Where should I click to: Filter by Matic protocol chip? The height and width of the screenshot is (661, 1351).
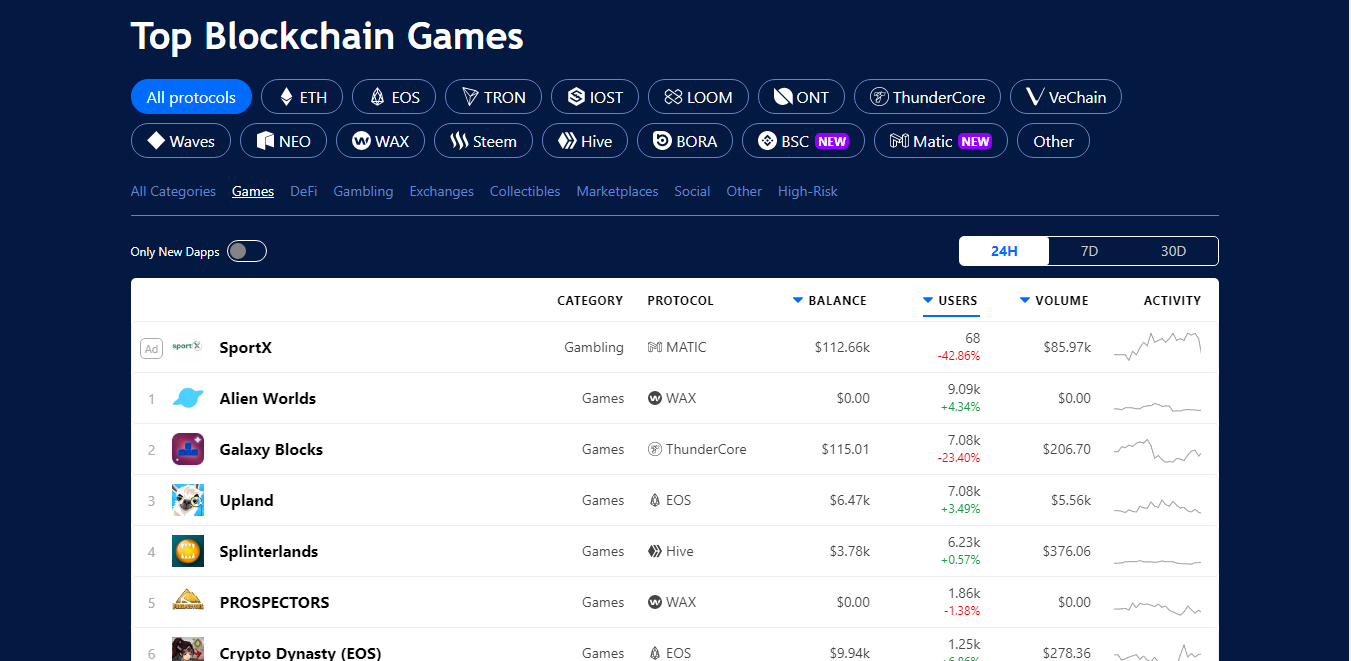pos(941,141)
